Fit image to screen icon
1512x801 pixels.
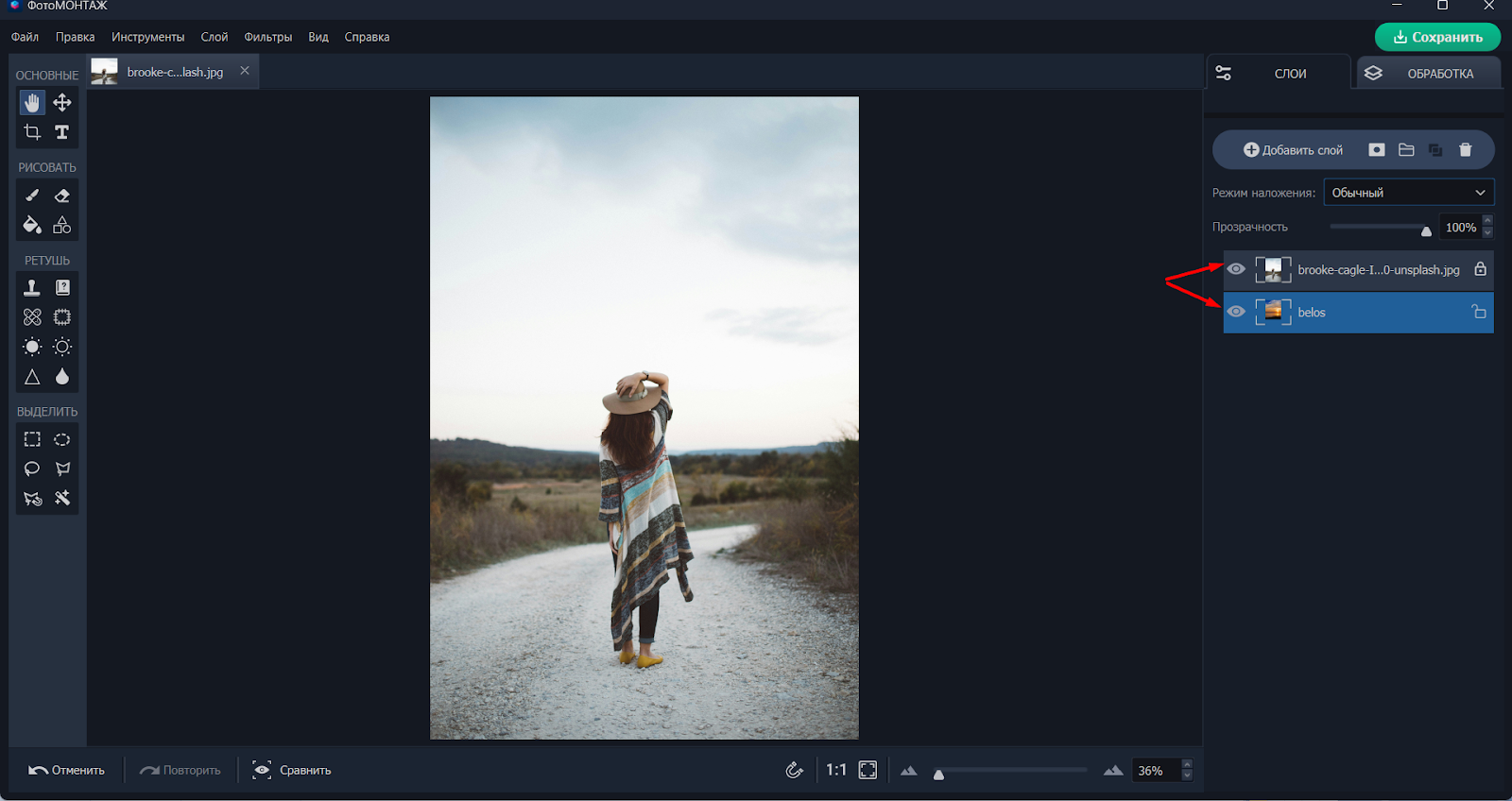click(x=868, y=770)
